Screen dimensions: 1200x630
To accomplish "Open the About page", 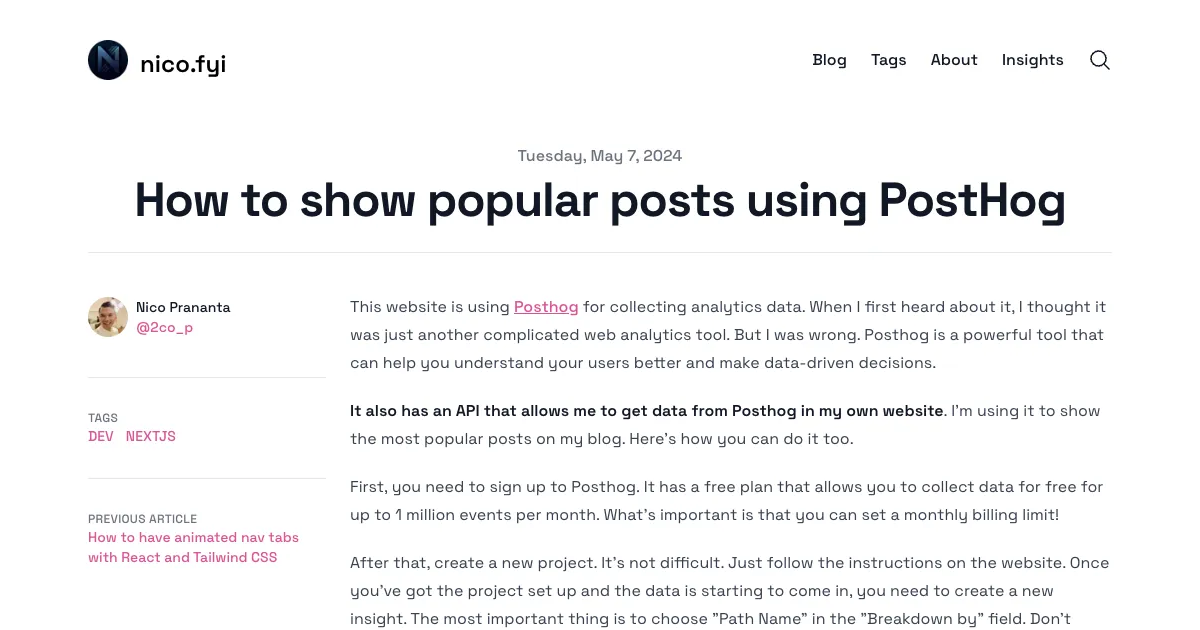I will click(954, 60).
